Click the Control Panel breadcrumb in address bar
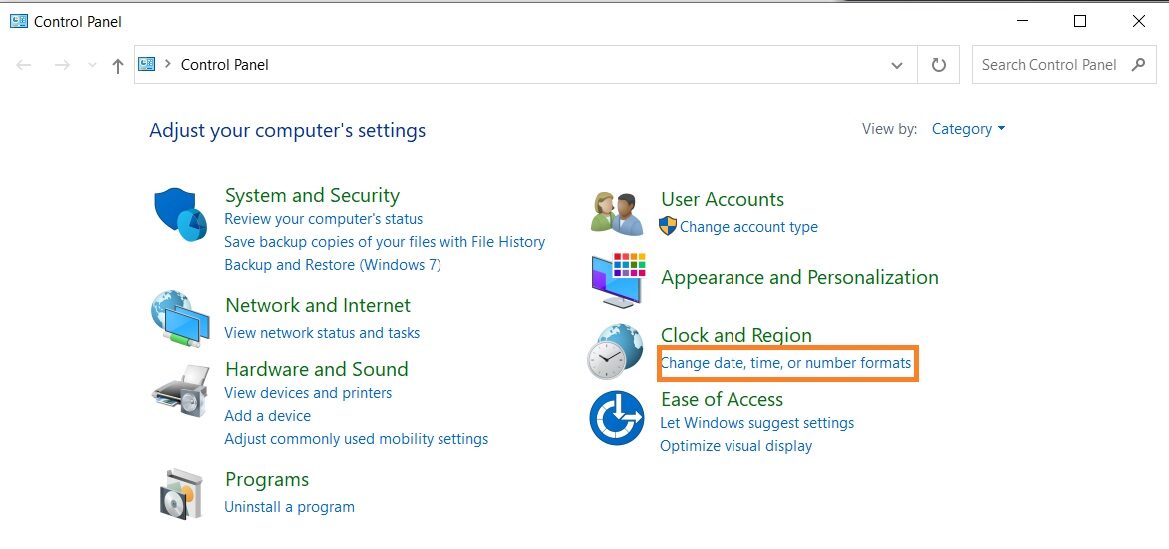Screen dimensions: 1169x549 (224, 65)
